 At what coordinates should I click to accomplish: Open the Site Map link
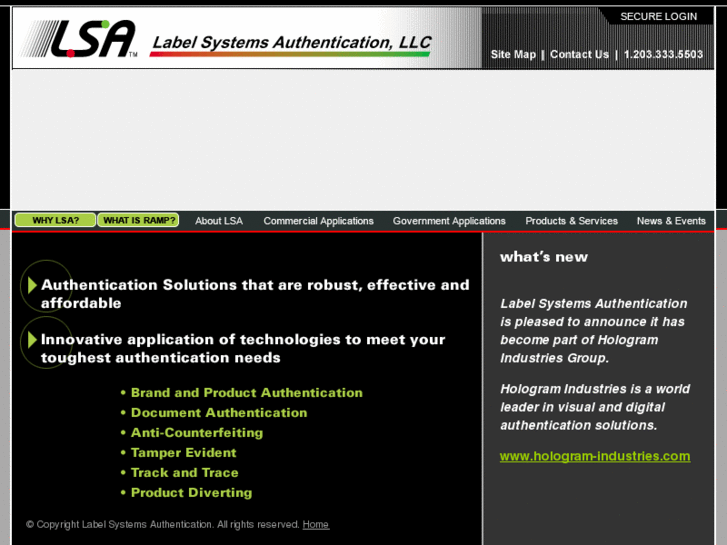click(513, 54)
